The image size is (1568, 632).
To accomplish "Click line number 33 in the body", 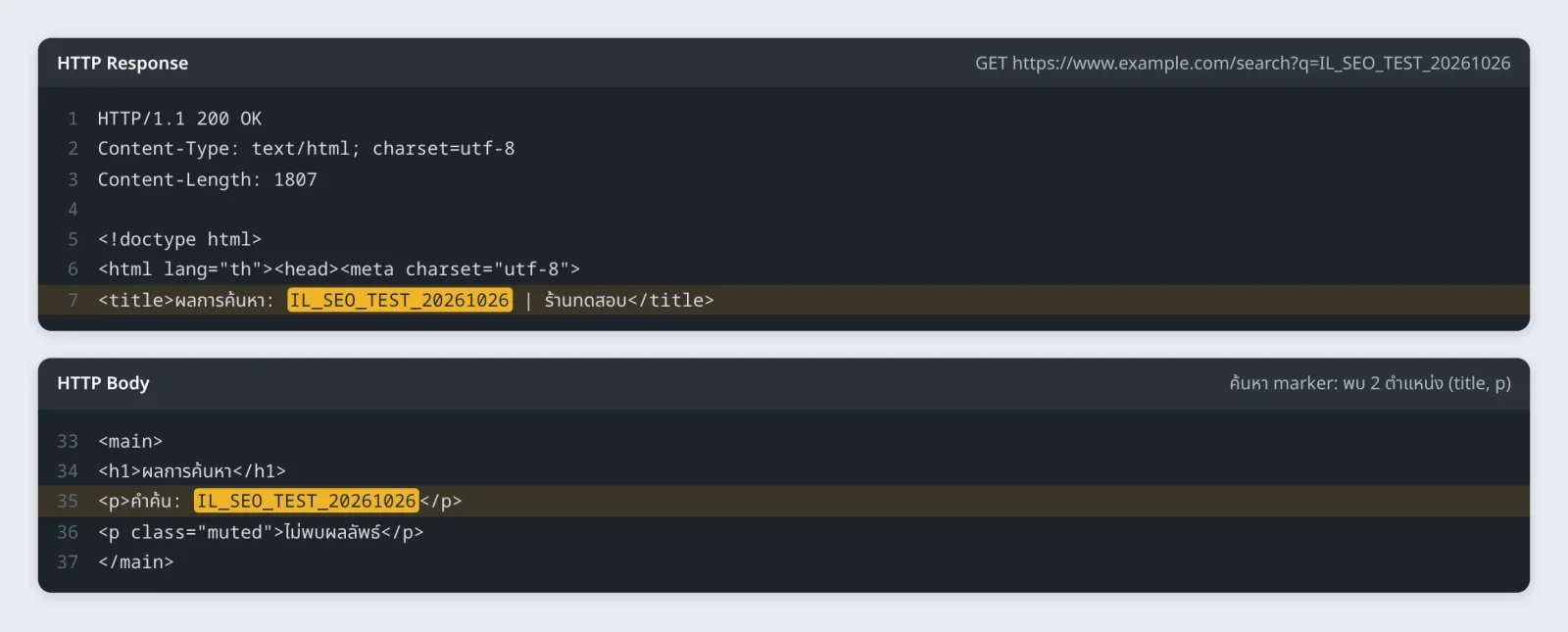I will click(68, 441).
